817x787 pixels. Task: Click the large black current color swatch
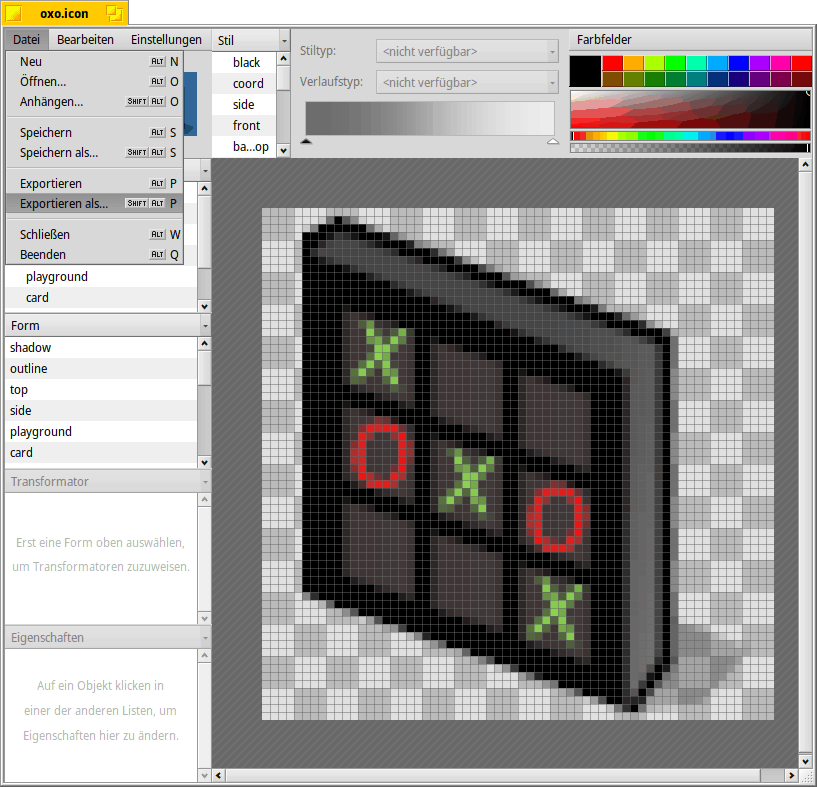[585, 71]
